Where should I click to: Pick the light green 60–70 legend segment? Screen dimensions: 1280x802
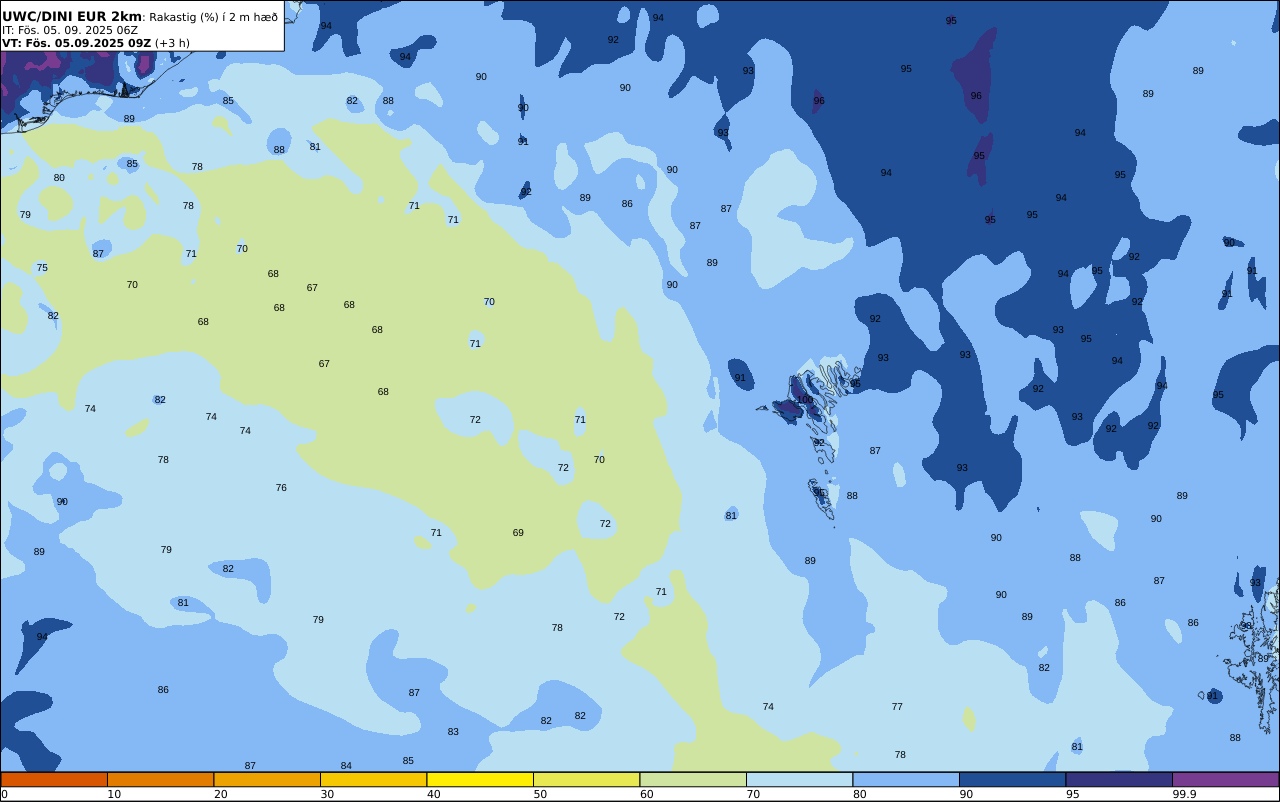coord(693,779)
